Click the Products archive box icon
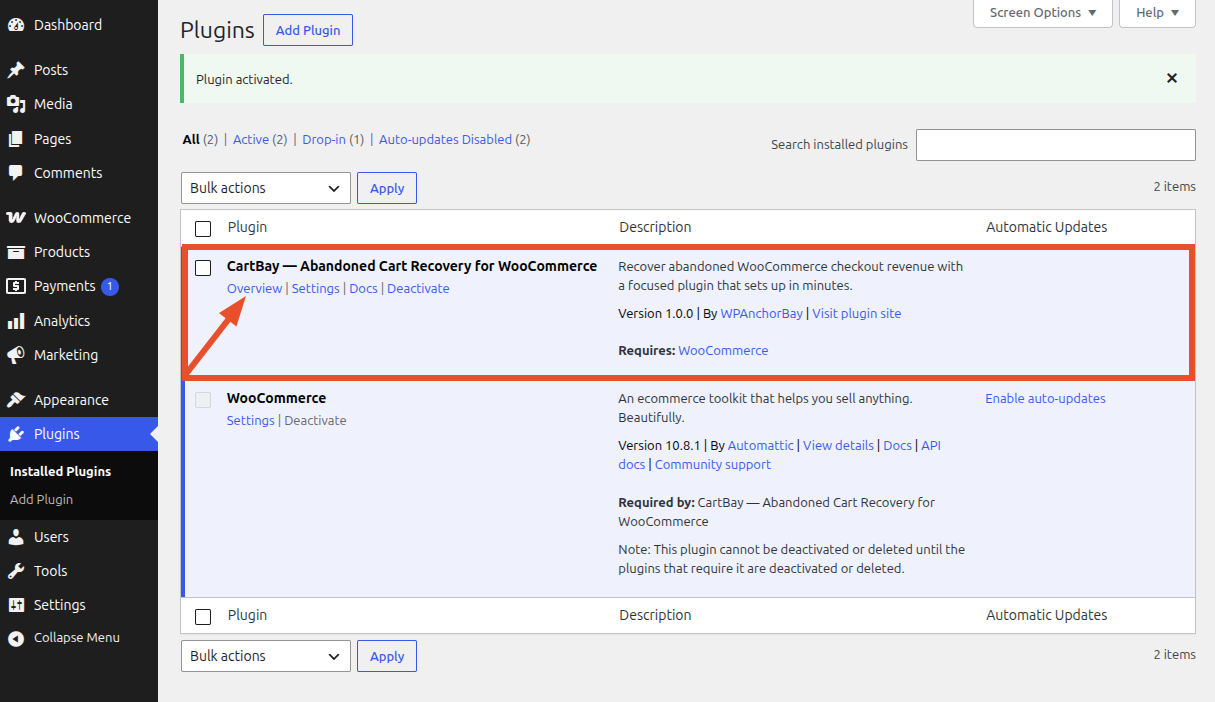 (x=16, y=252)
